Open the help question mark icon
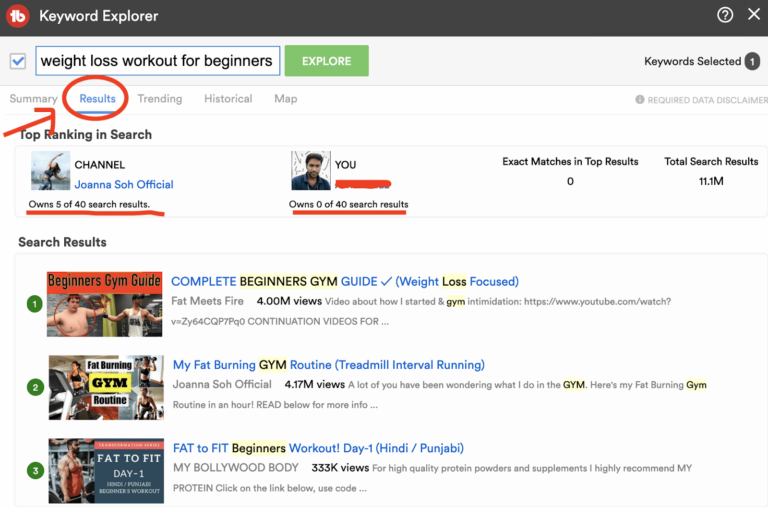The width and height of the screenshot is (768, 507). pyautogui.click(x=725, y=15)
